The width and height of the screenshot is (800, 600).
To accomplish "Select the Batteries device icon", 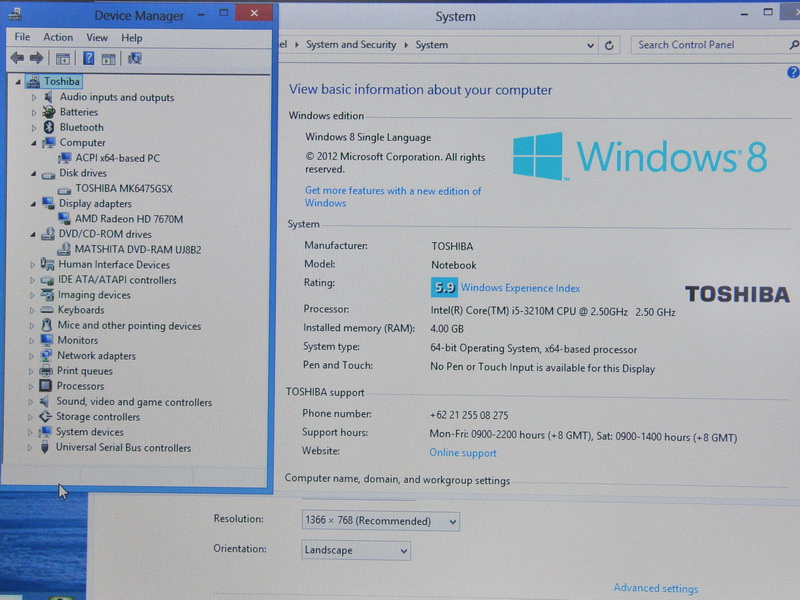I will click(x=49, y=112).
